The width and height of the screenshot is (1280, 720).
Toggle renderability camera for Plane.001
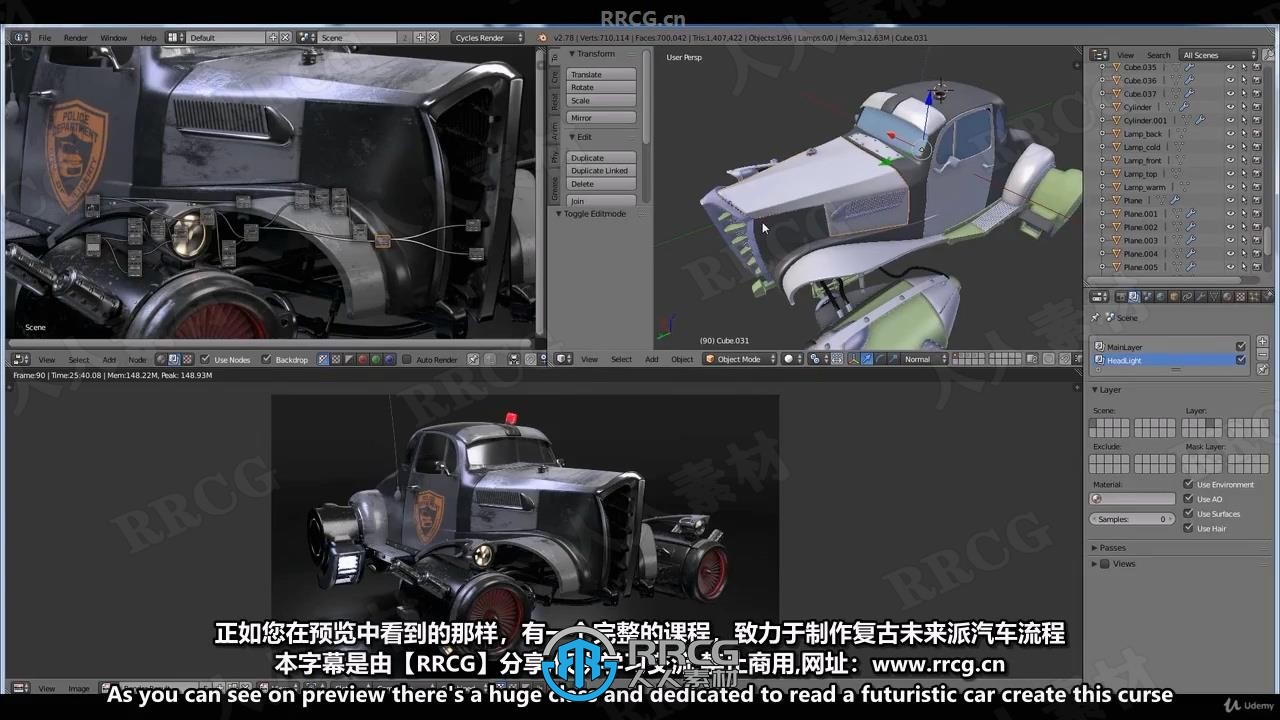1256,213
